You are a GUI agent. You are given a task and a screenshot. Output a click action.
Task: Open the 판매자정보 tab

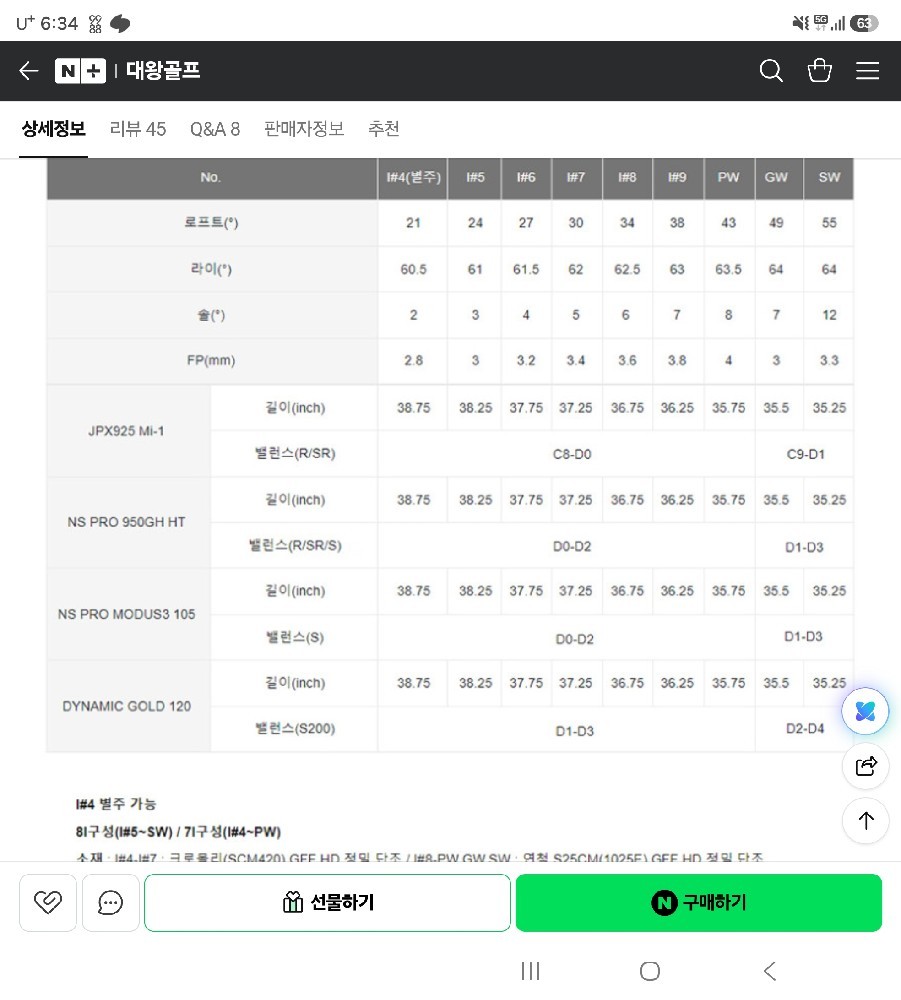pyautogui.click(x=304, y=129)
